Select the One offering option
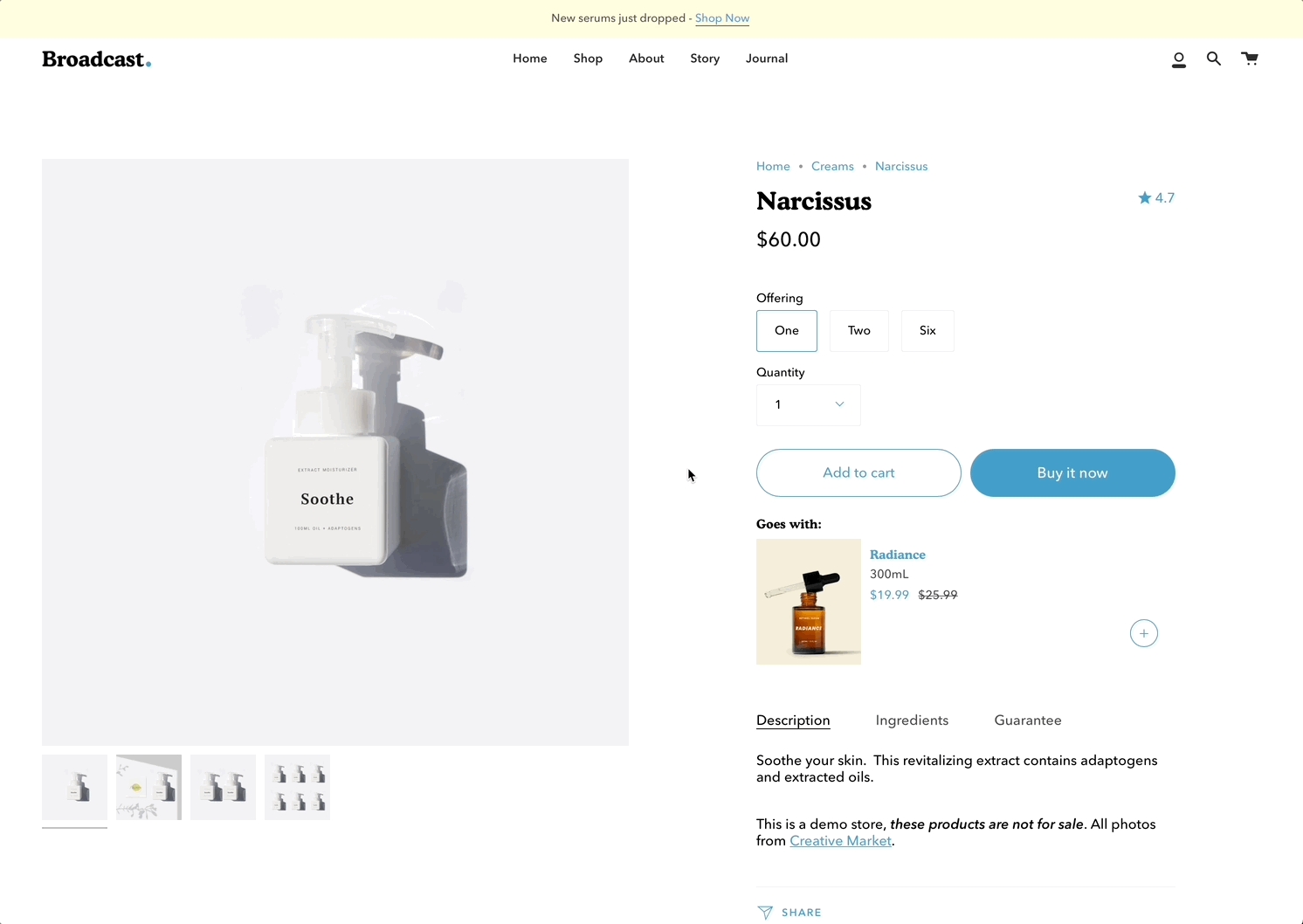 click(786, 331)
